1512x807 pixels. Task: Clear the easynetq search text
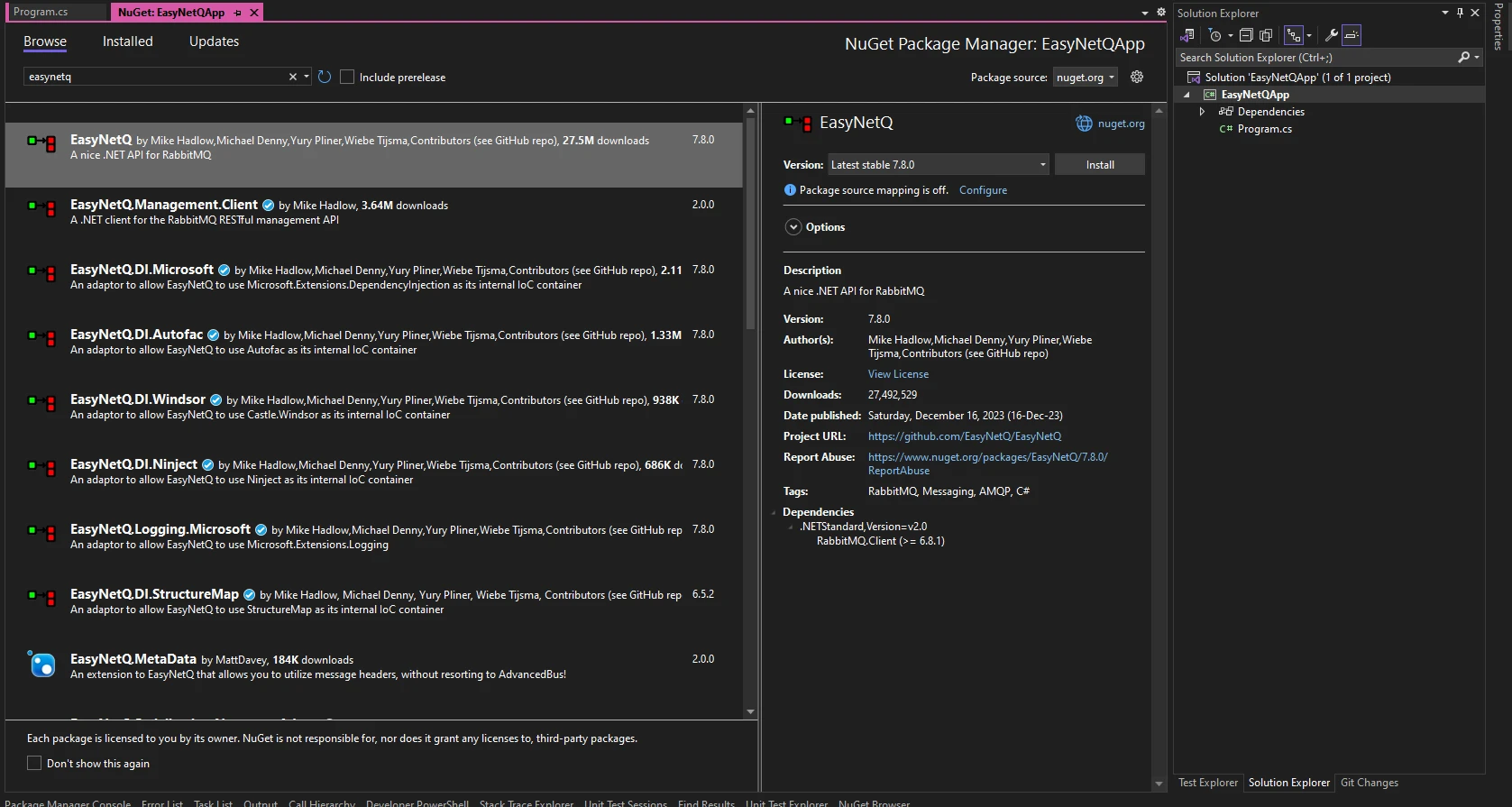click(293, 77)
